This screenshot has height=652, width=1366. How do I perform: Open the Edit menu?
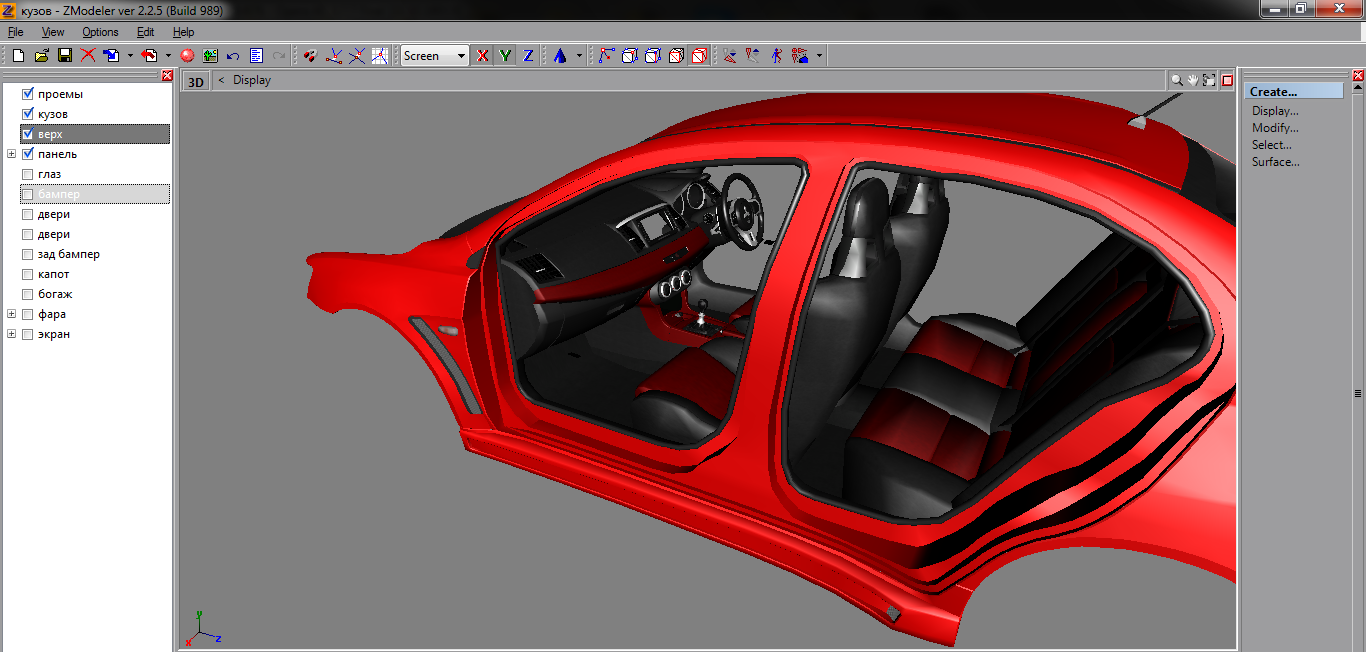[145, 32]
